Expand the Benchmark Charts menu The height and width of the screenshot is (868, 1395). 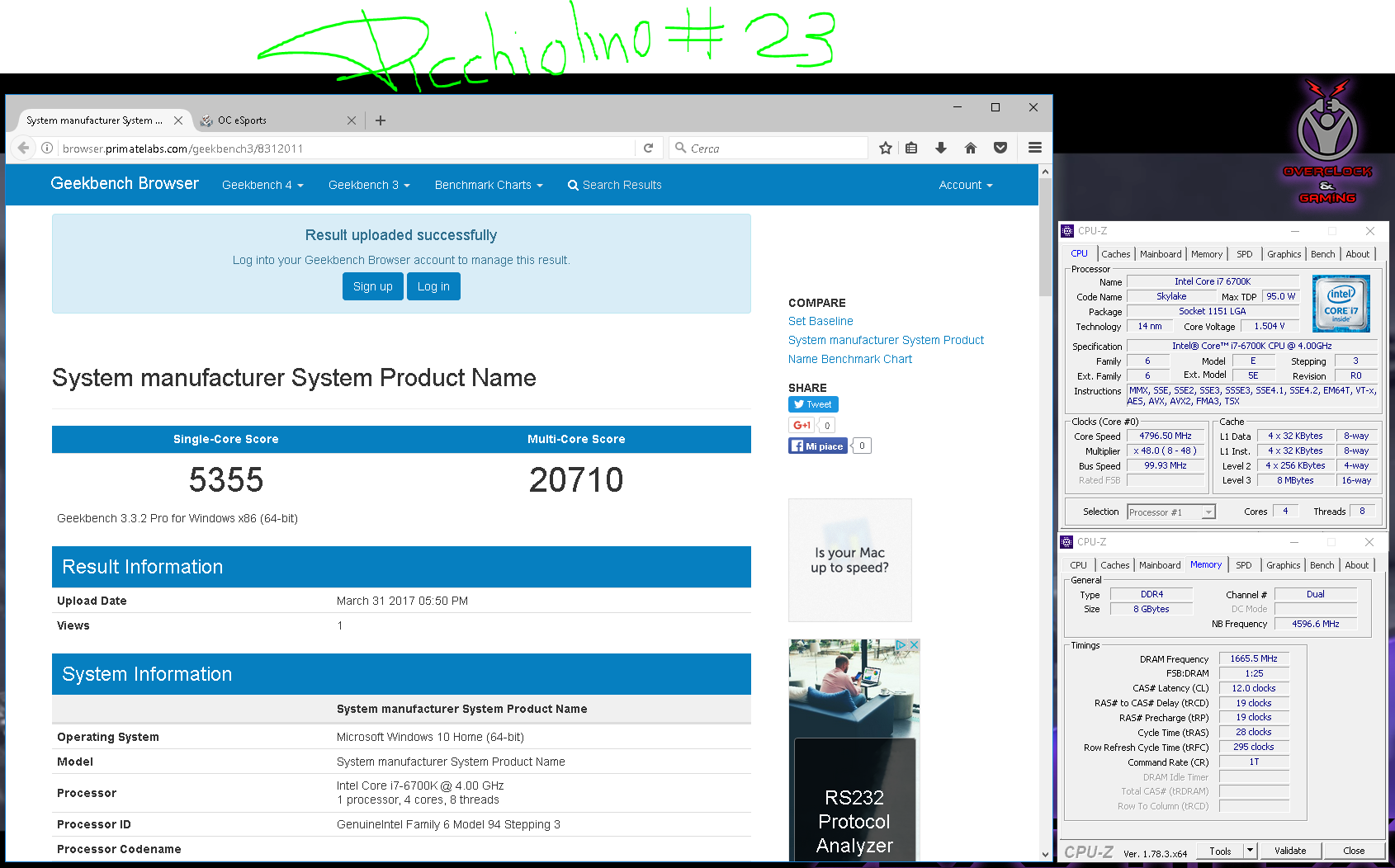(x=489, y=185)
